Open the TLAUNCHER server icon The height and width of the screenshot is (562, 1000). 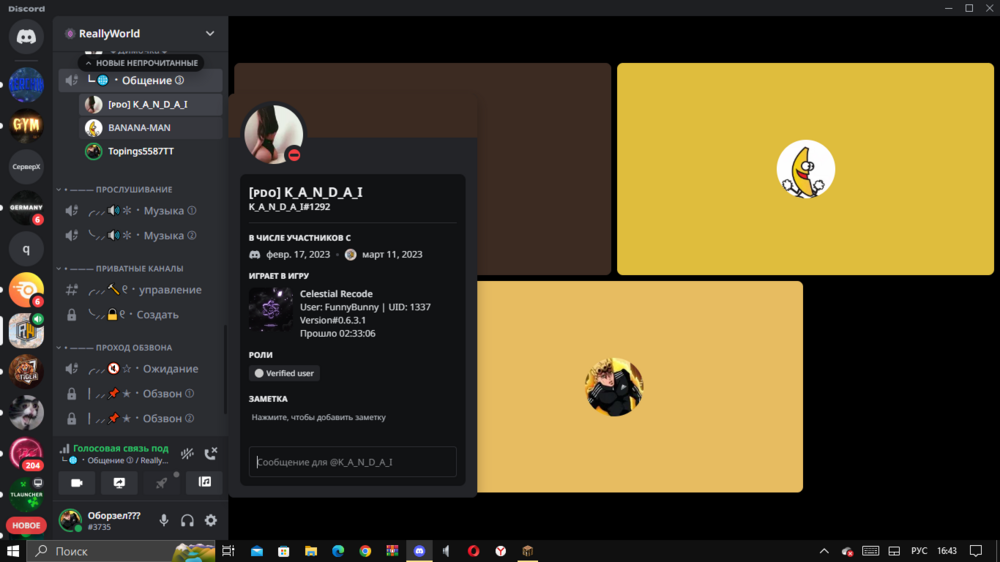[x=26, y=495]
